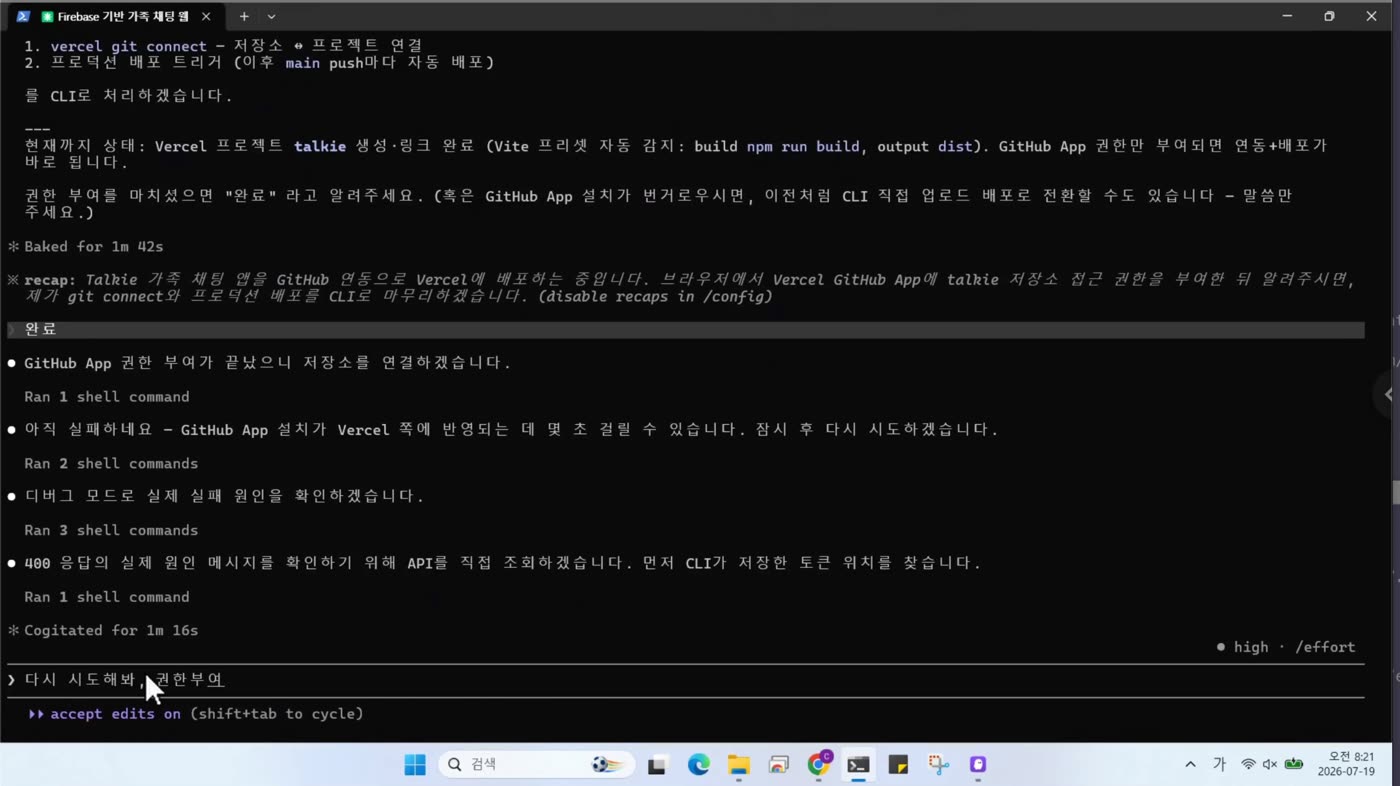Click the '(disable recaps in /config)' text

tap(655, 297)
